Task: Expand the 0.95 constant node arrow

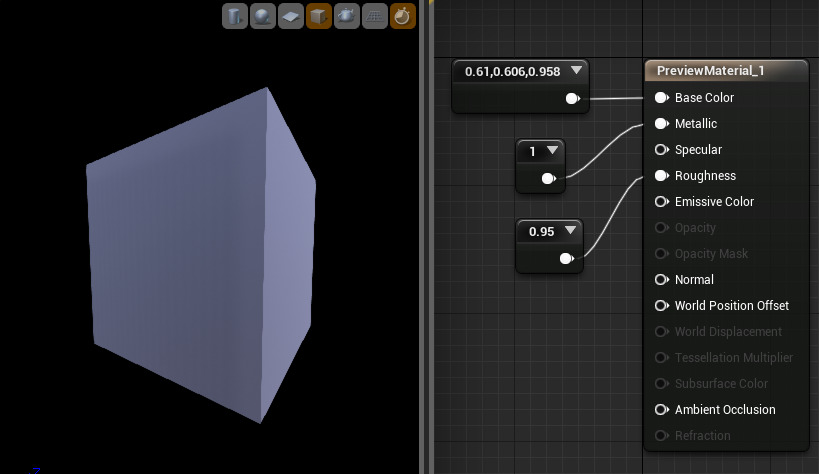Action: click(570, 231)
